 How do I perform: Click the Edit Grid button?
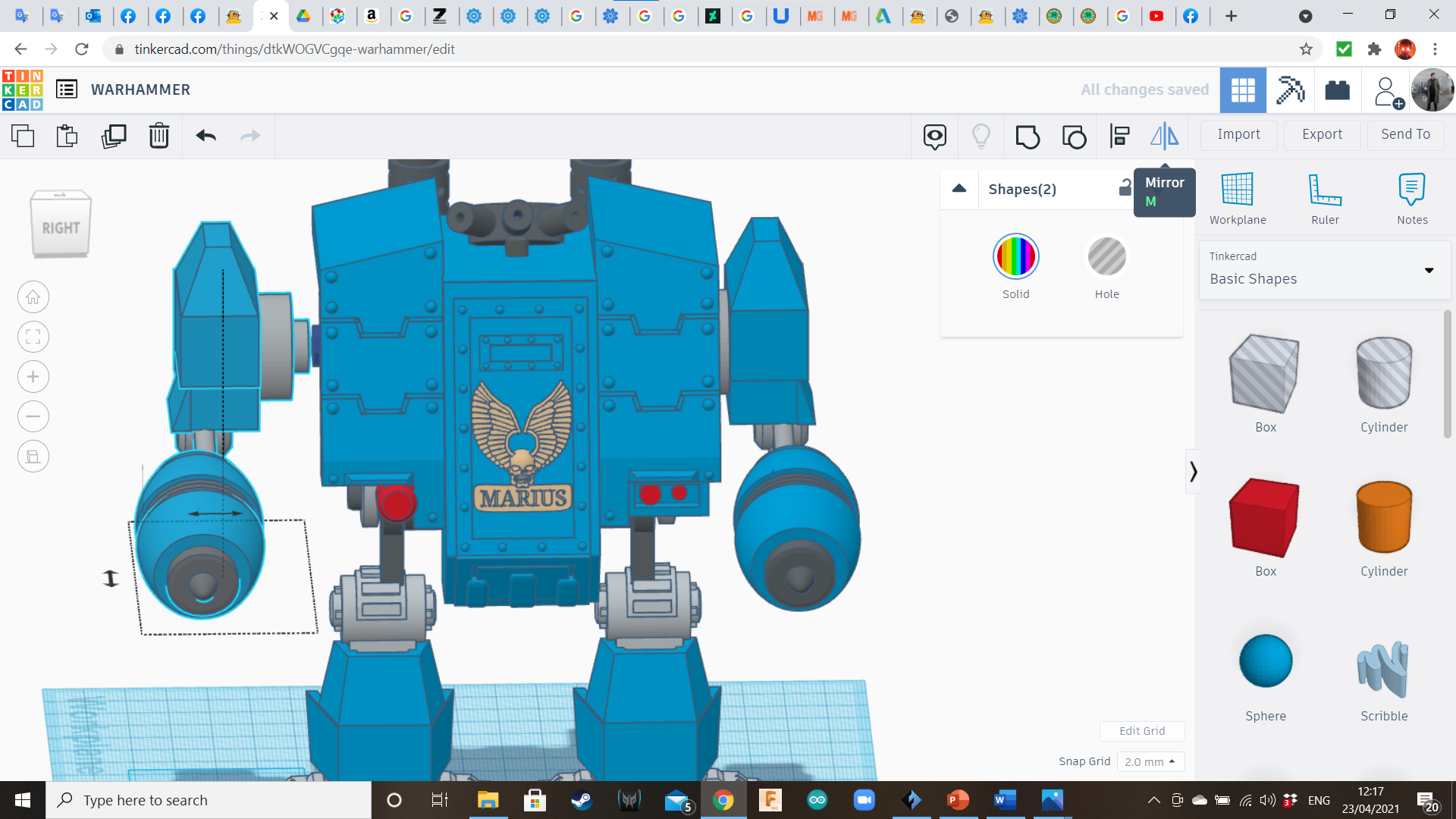tap(1142, 731)
